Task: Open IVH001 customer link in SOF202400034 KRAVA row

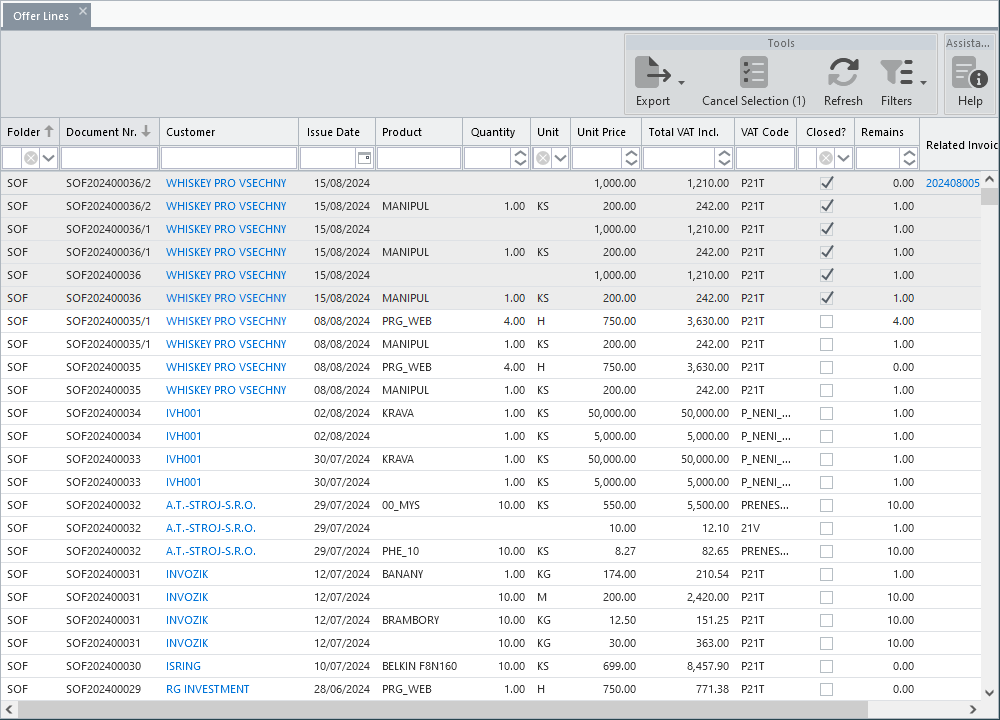Action: [184, 413]
